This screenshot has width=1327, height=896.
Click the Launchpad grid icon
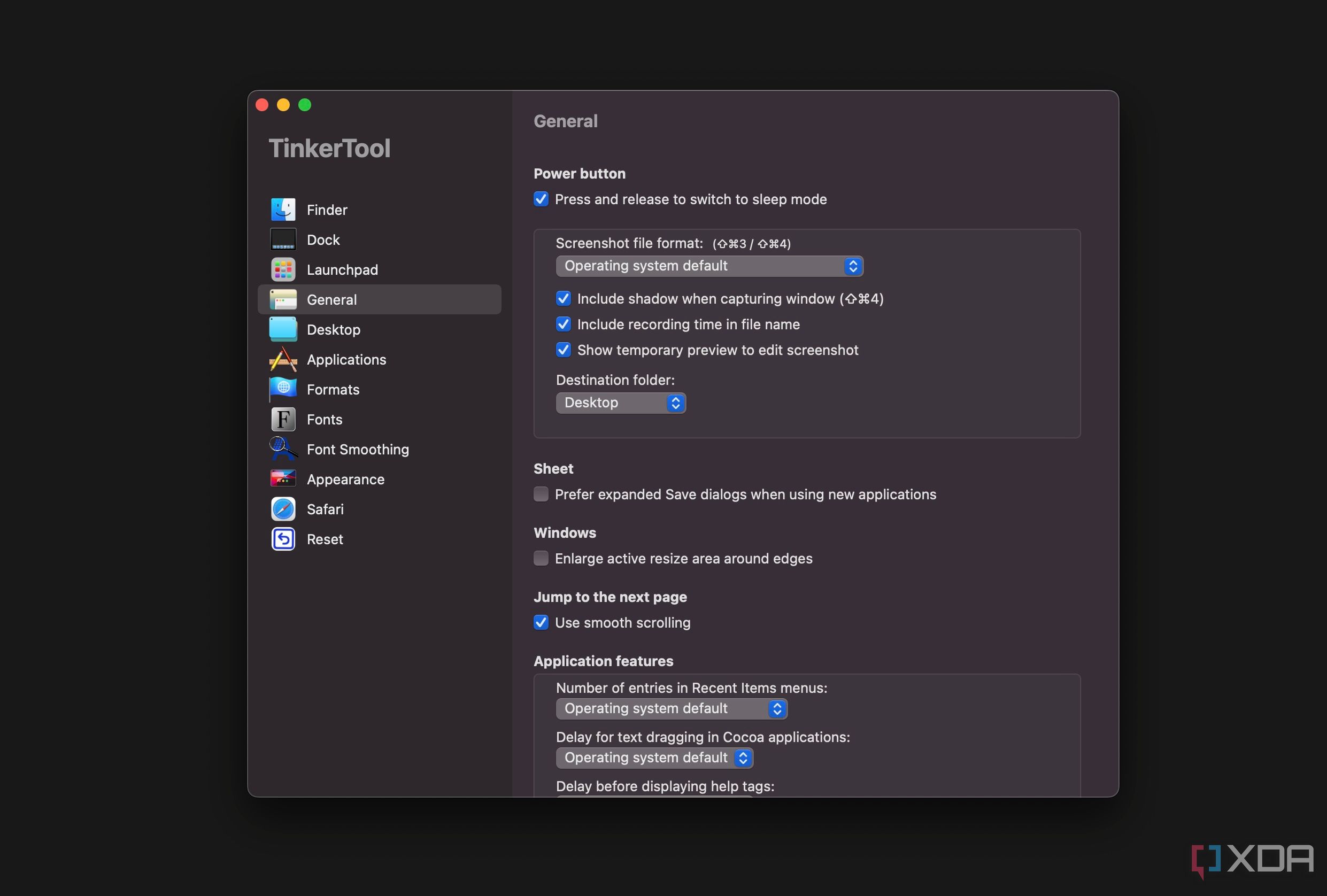[x=283, y=269]
